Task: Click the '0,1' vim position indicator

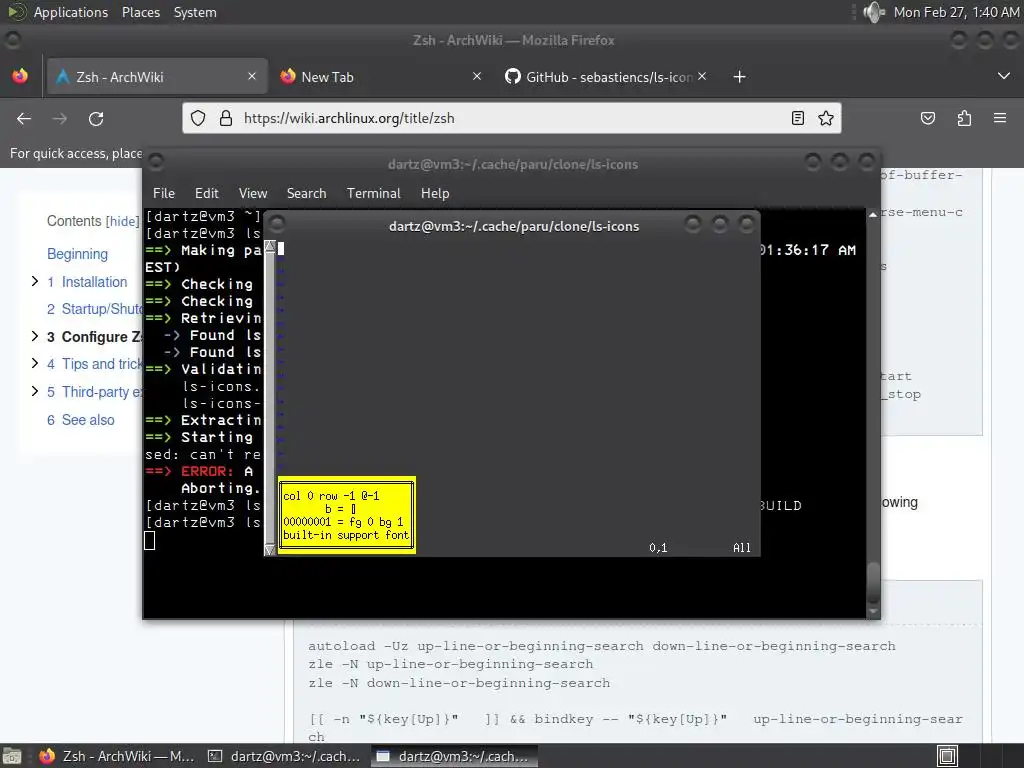Action: pos(658,548)
